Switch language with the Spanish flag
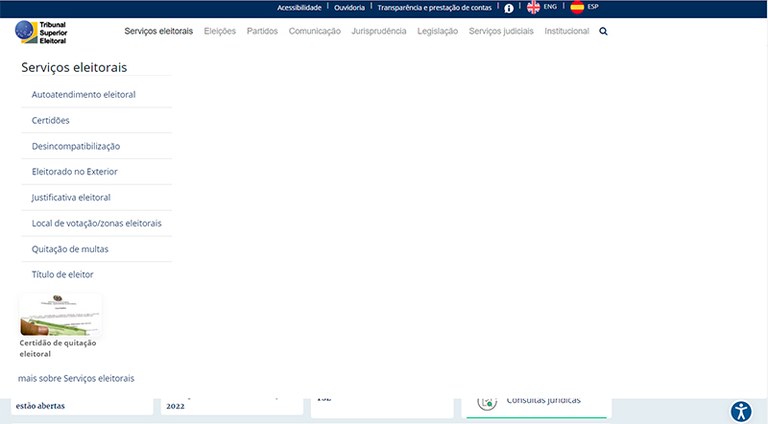 pos(577,7)
